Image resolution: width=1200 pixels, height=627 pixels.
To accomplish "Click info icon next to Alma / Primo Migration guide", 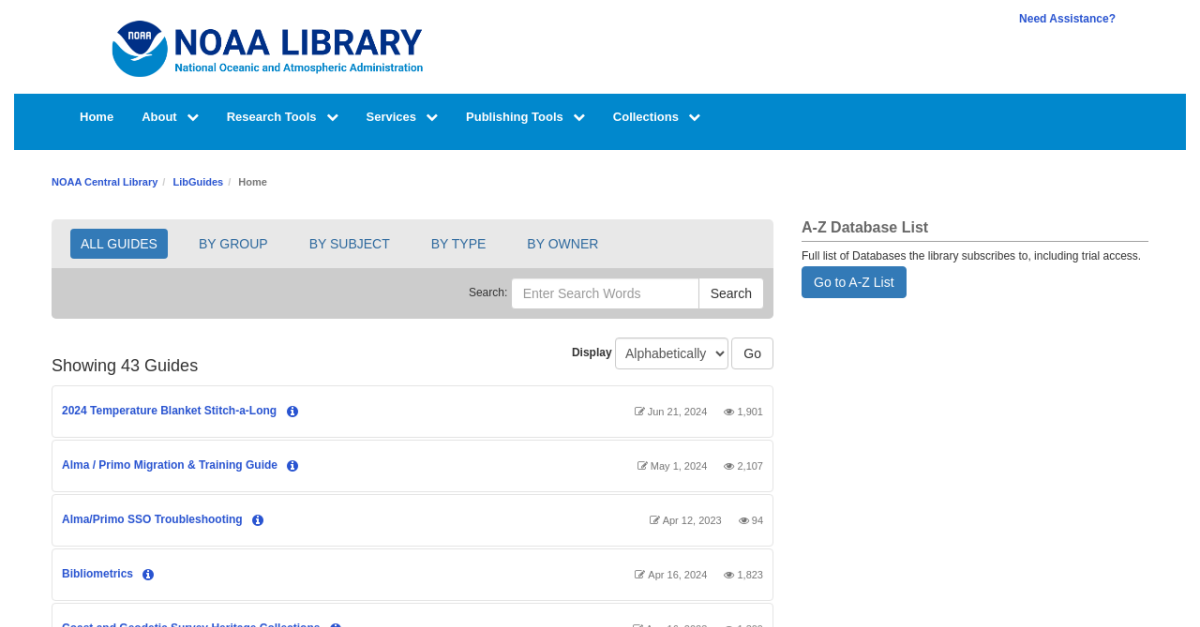I will click(292, 466).
